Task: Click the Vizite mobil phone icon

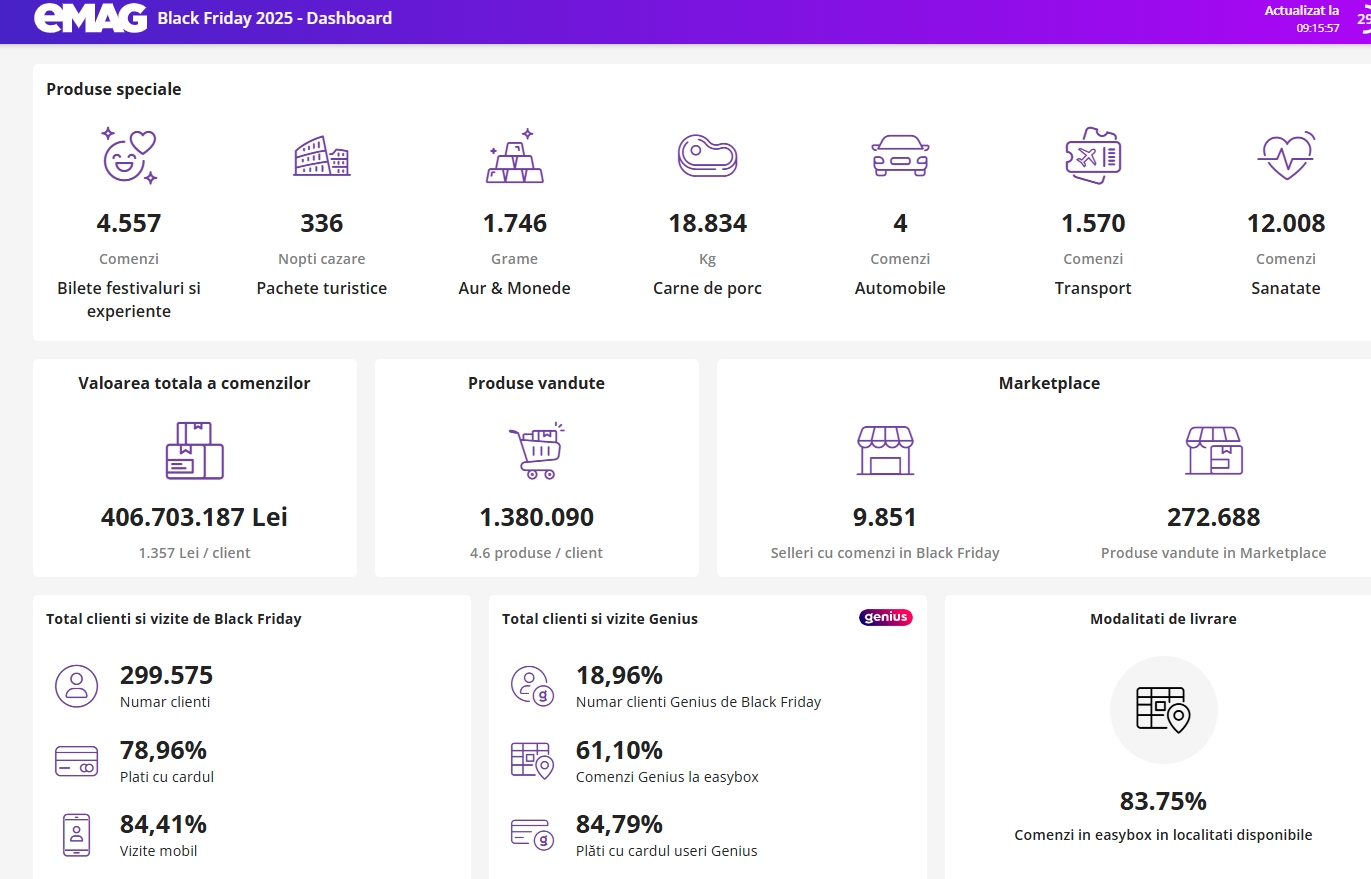Action: click(x=77, y=835)
